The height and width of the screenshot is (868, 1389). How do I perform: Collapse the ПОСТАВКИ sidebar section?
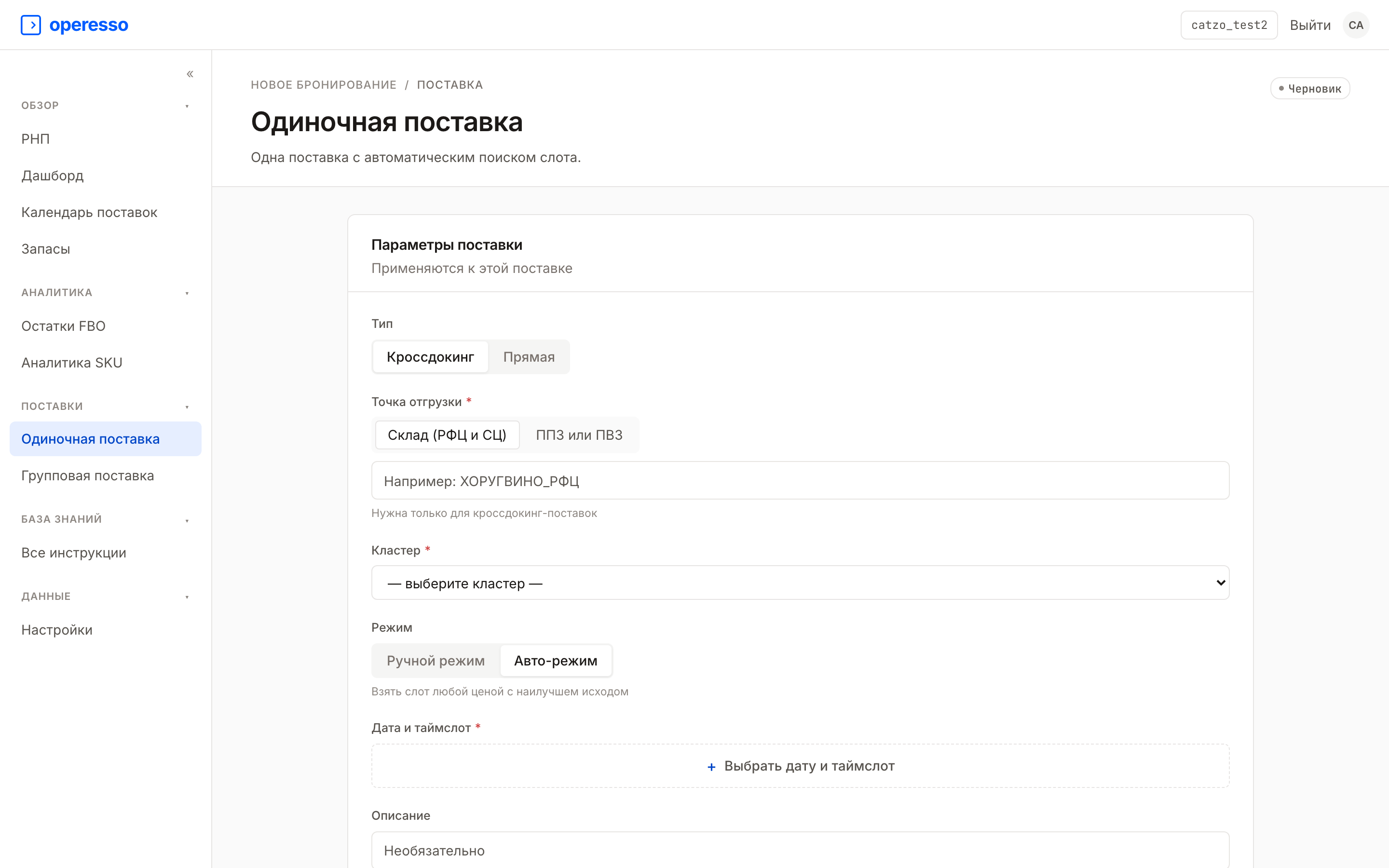187,407
